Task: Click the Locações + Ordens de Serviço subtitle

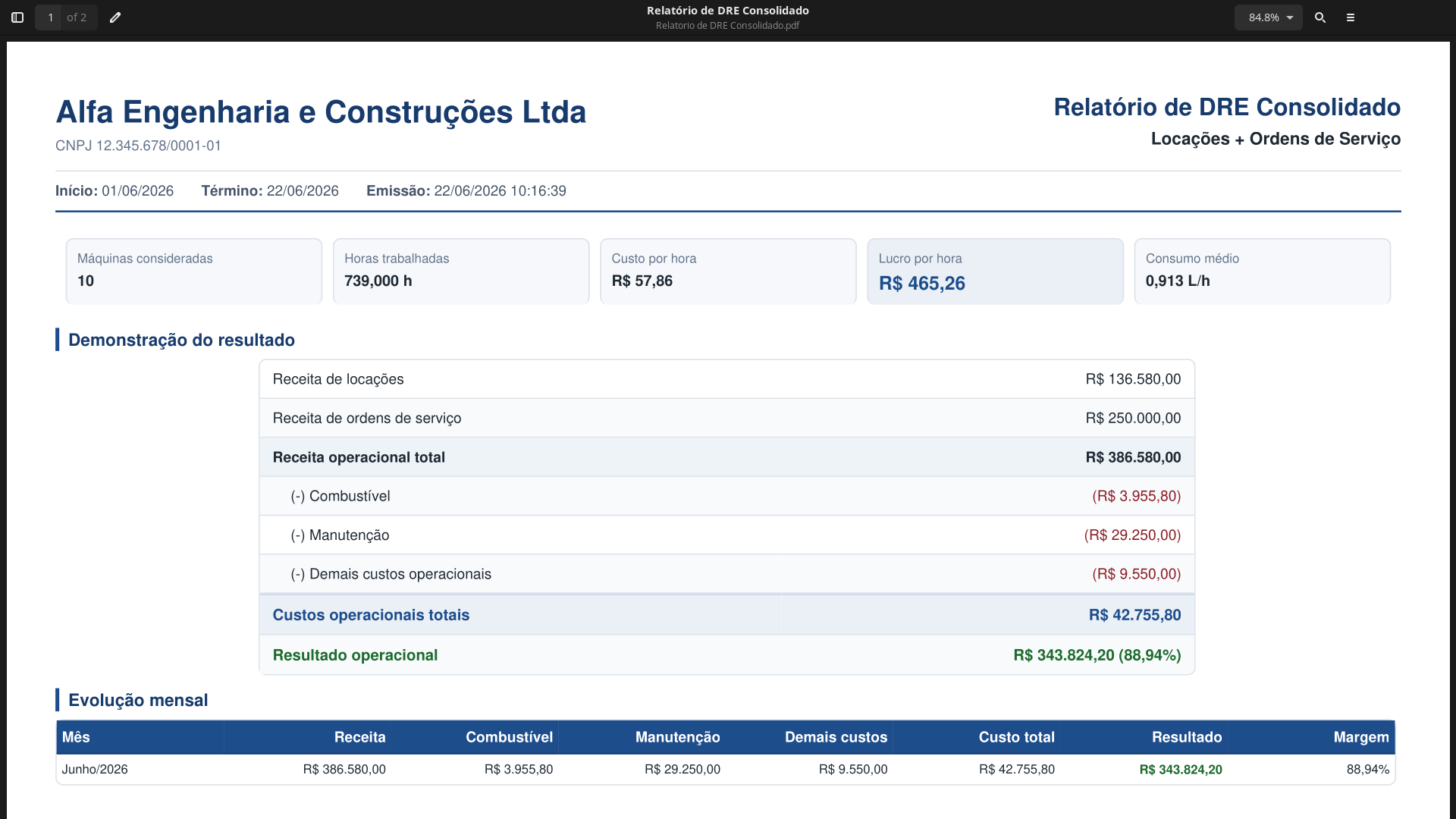Action: coord(1276,139)
